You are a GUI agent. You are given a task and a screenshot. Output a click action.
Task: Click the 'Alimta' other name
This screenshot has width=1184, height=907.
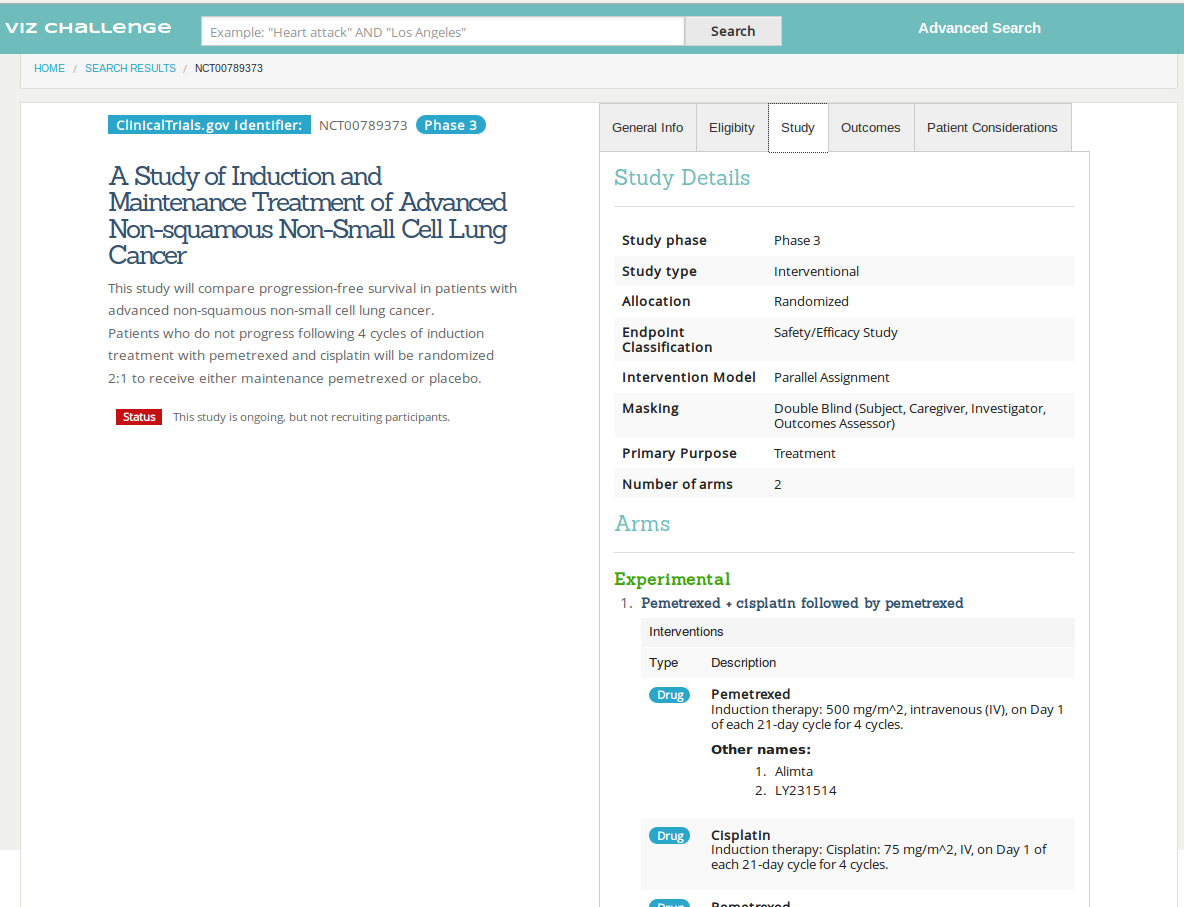(x=794, y=771)
